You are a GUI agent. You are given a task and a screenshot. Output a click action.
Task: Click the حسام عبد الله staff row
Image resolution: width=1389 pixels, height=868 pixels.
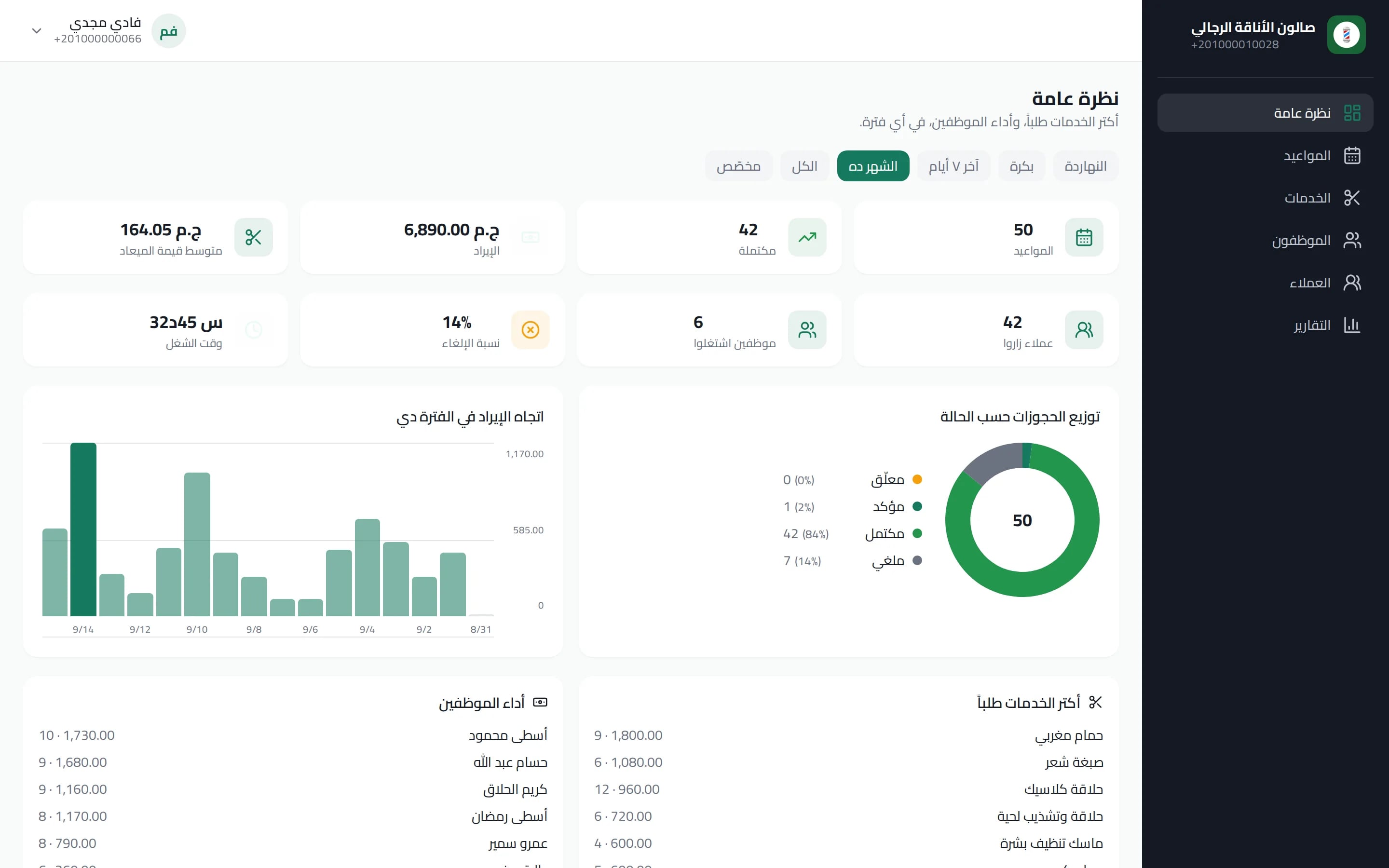293,762
